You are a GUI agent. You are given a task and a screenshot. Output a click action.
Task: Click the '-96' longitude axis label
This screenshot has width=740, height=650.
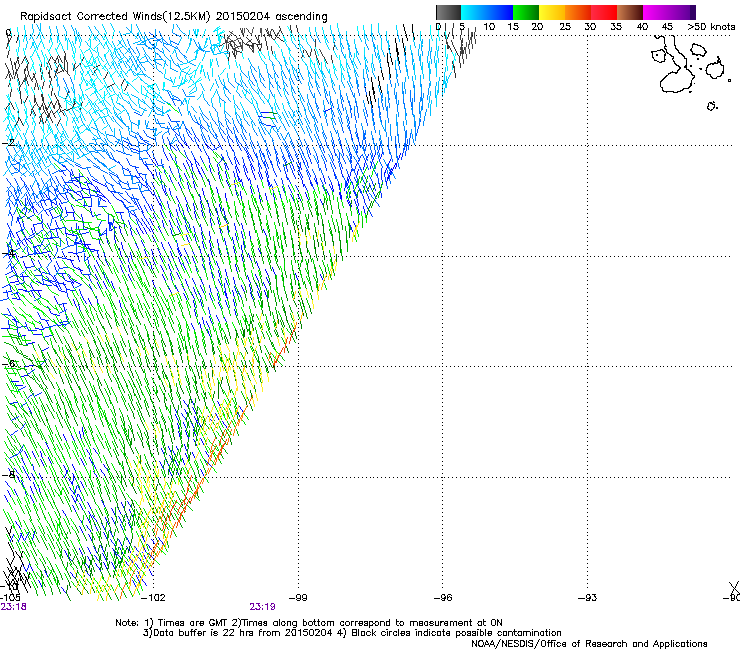tap(443, 598)
